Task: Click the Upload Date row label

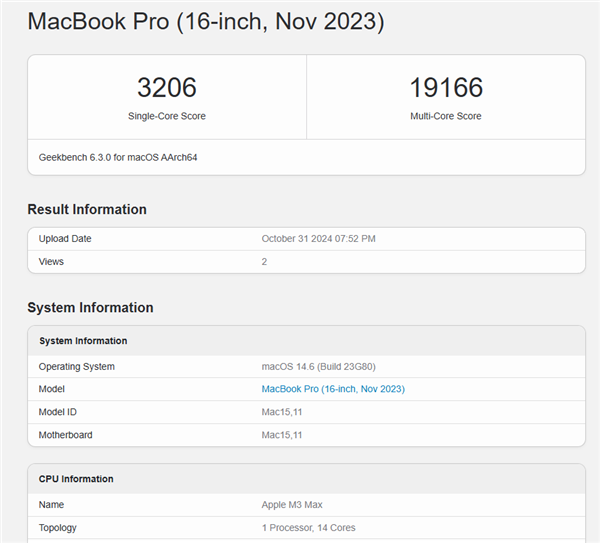Action: 65,239
